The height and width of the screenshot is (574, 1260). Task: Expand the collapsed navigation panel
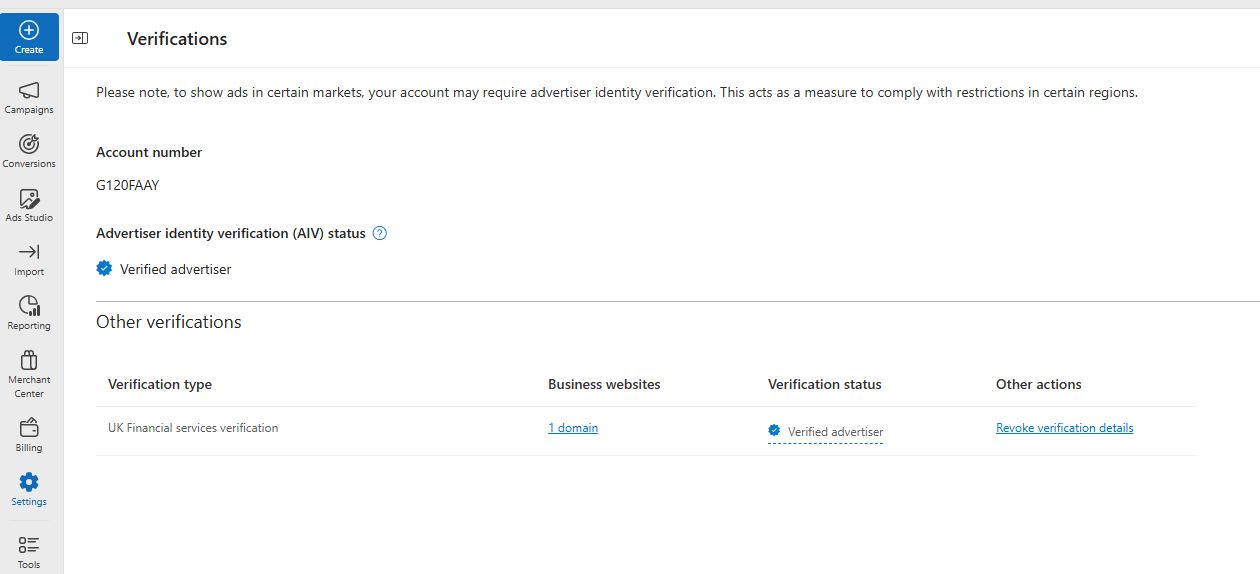pos(80,38)
